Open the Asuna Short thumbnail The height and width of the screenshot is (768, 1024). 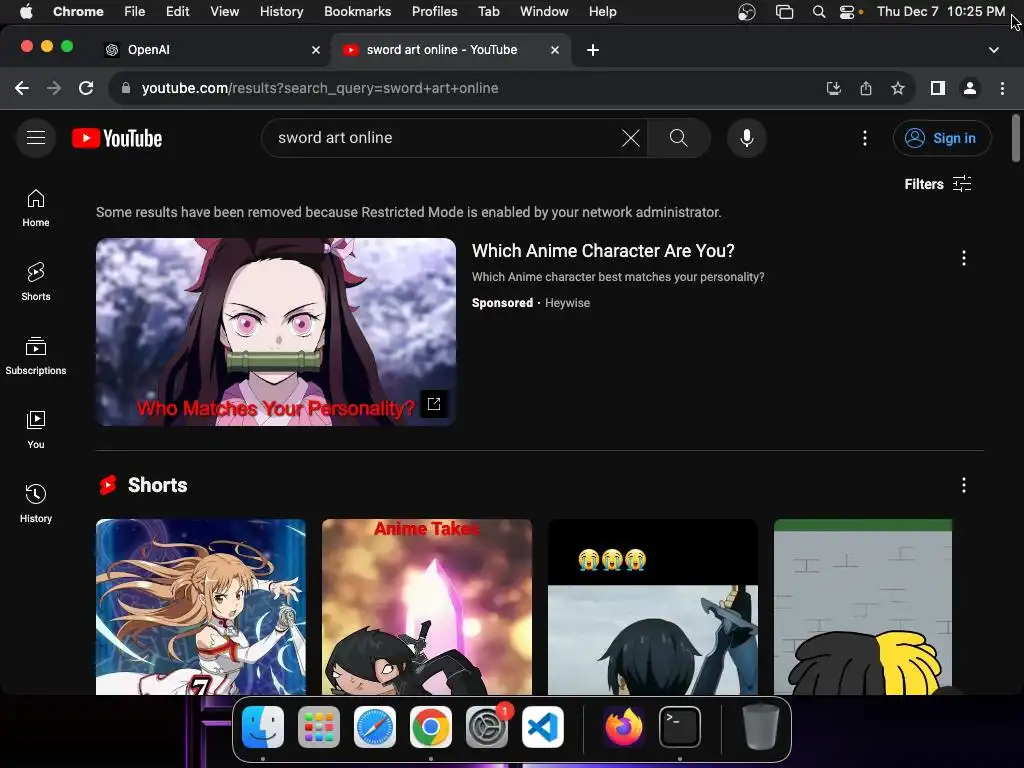pyautogui.click(x=200, y=607)
